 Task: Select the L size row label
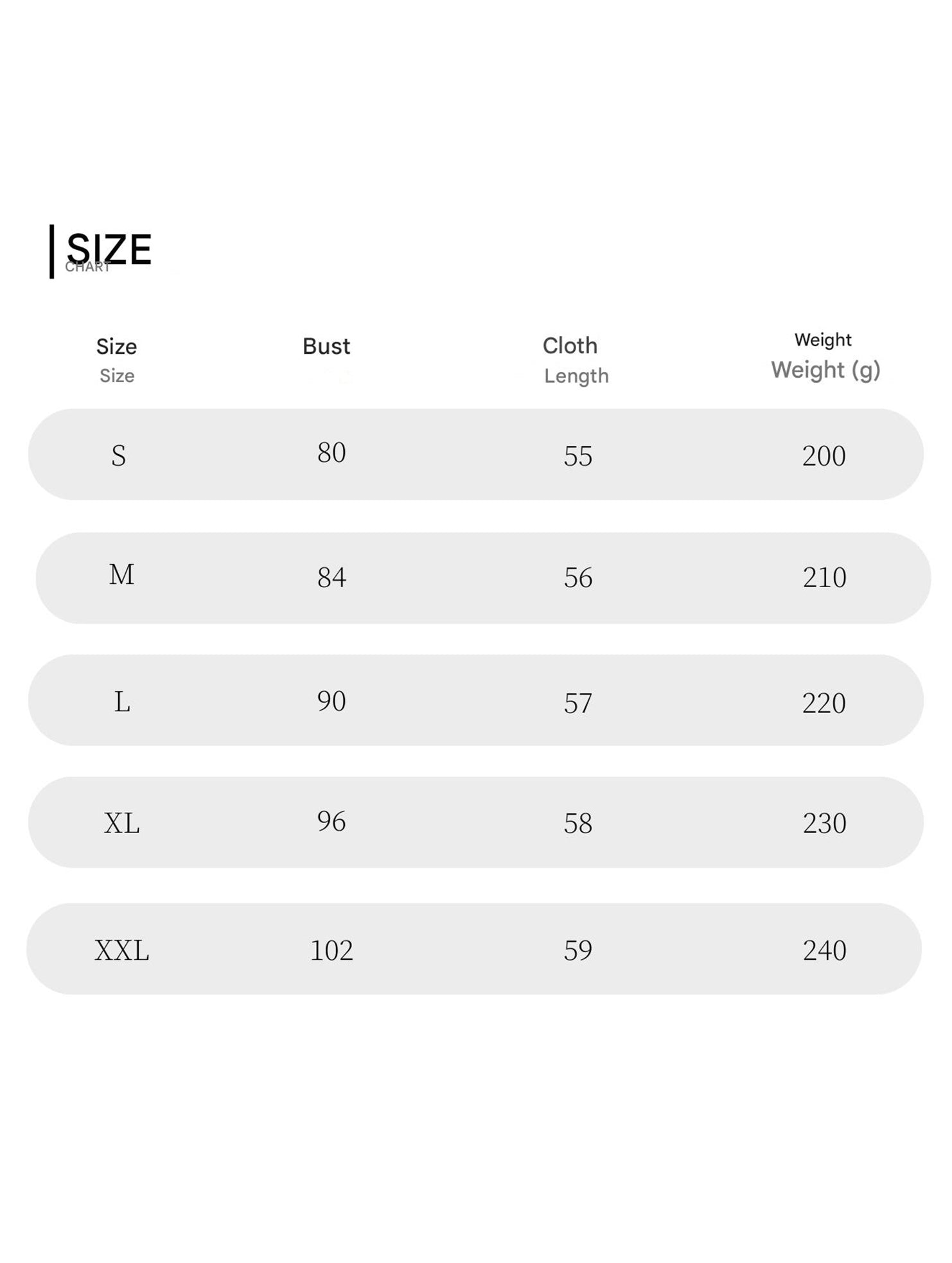click(x=122, y=702)
